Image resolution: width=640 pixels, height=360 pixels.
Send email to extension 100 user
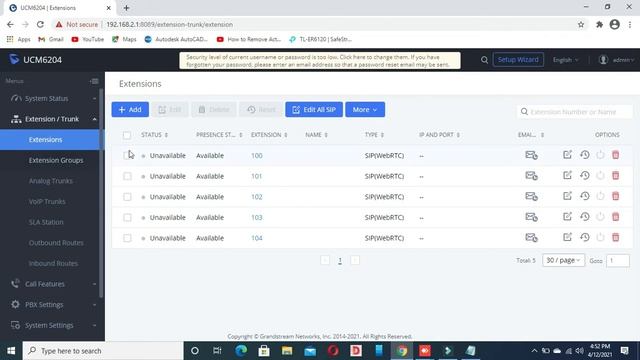pyautogui.click(x=531, y=155)
